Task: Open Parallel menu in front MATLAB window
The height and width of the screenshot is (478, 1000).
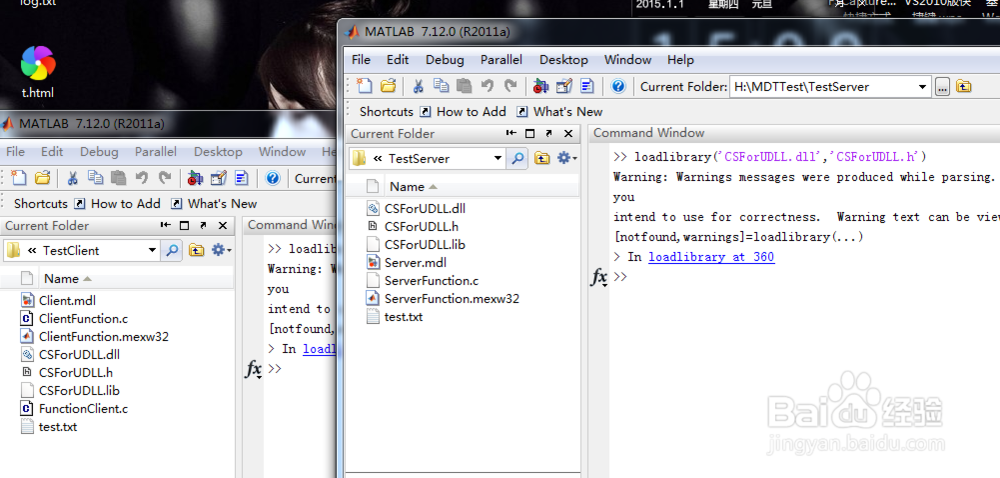Action: [501, 60]
